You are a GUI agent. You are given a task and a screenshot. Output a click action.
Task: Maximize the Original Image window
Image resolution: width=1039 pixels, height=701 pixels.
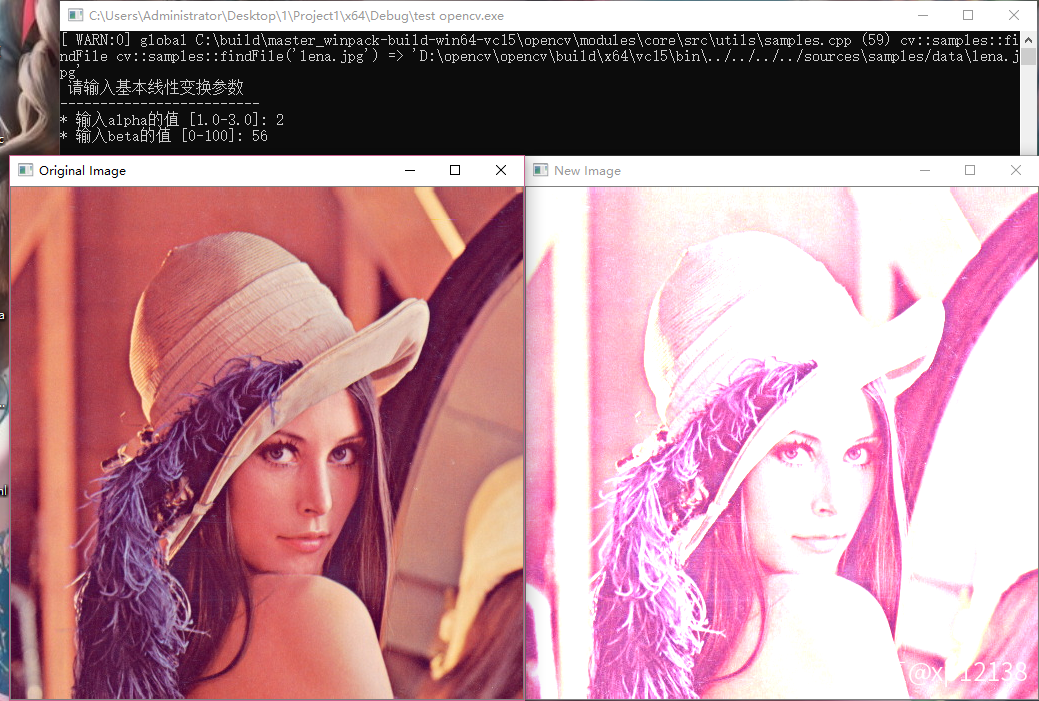point(455,170)
